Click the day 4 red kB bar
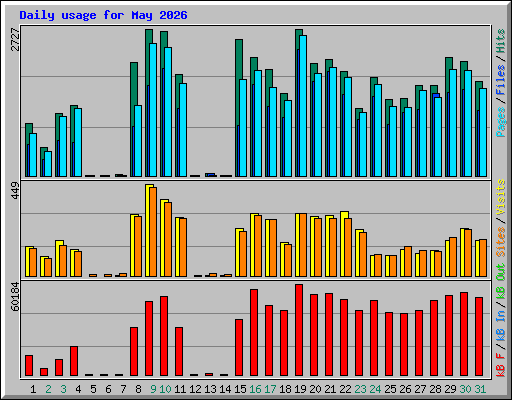512x400 pixels. (74, 361)
